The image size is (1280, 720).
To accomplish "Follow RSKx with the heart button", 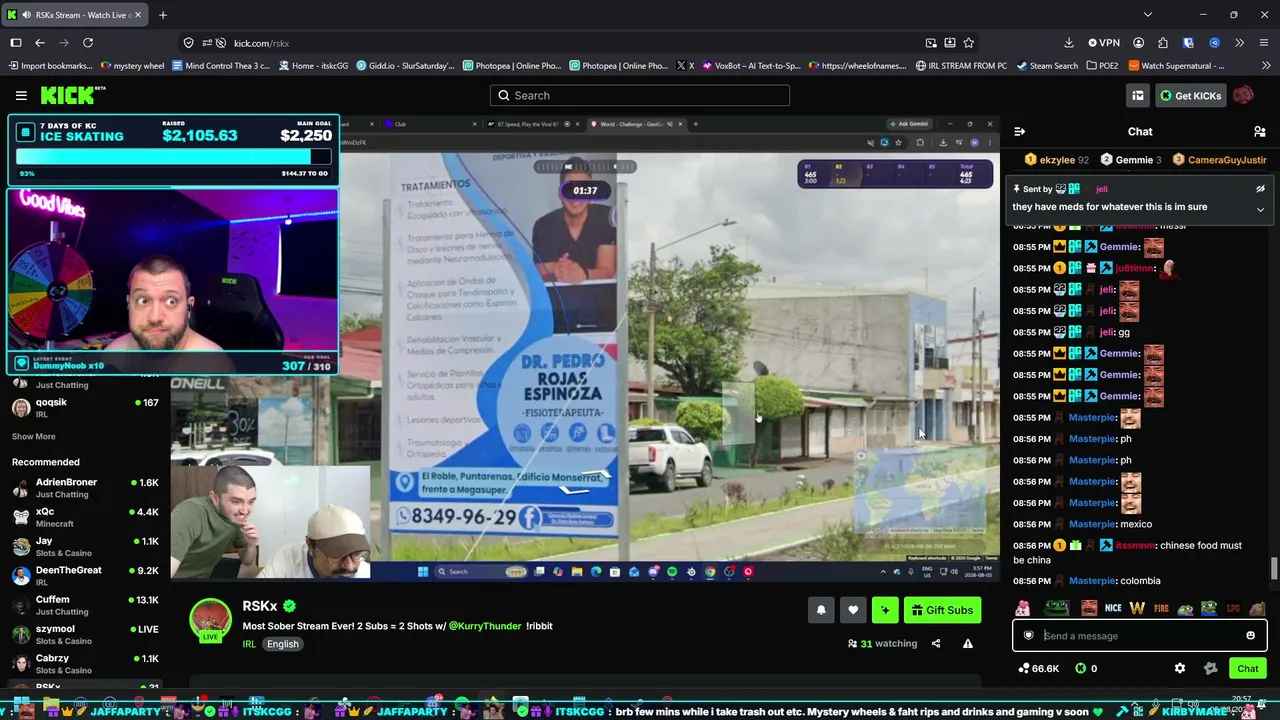I will 853,610.
